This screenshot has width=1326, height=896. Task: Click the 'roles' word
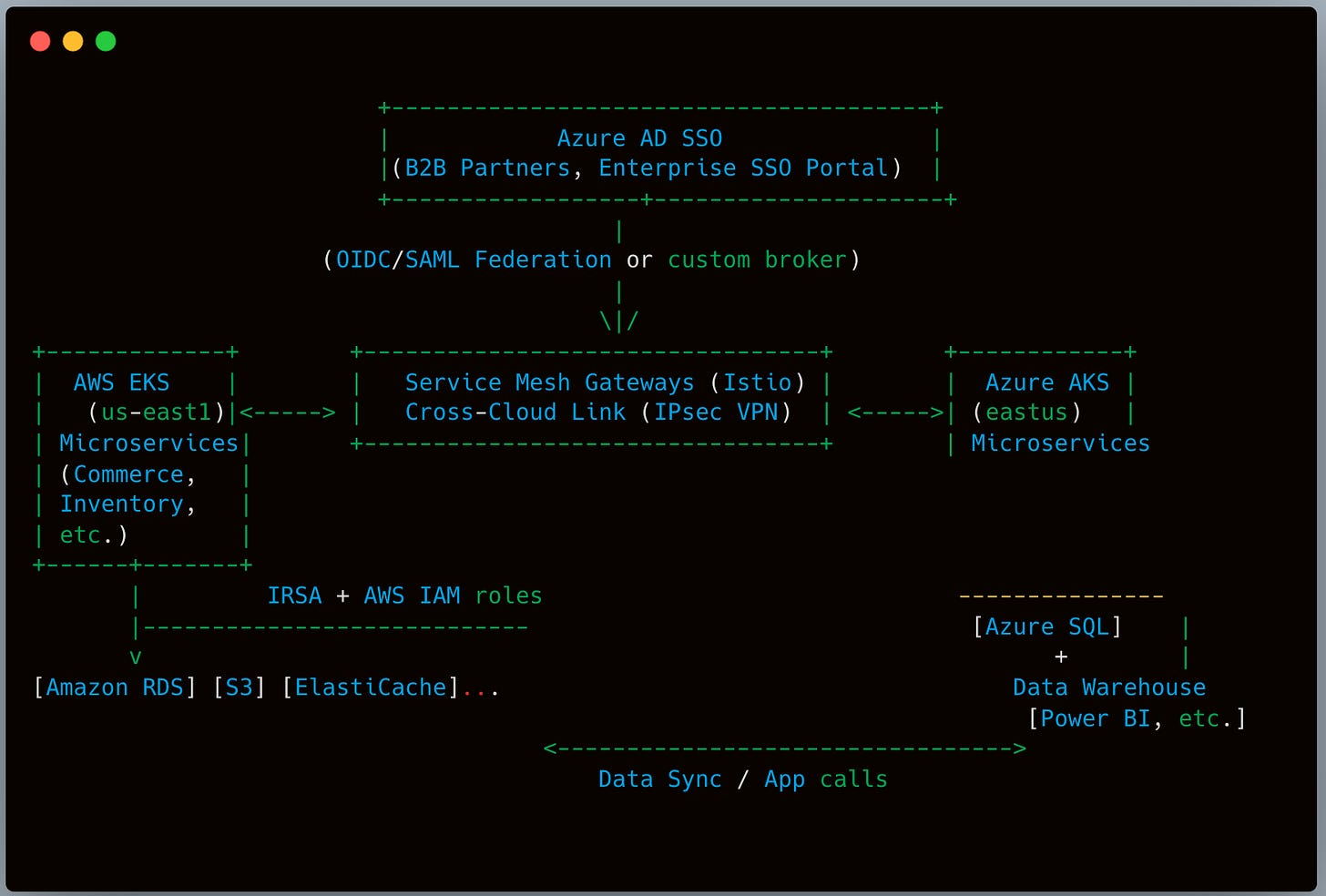(x=508, y=596)
